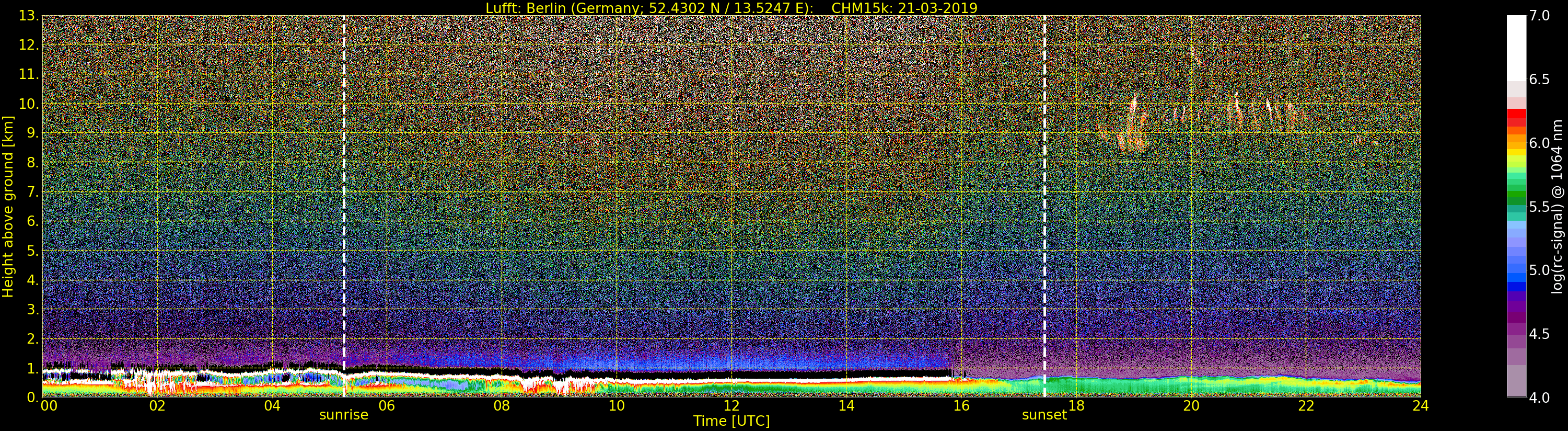Click the "5.5" colorbar scale label

pos(1539,207)
